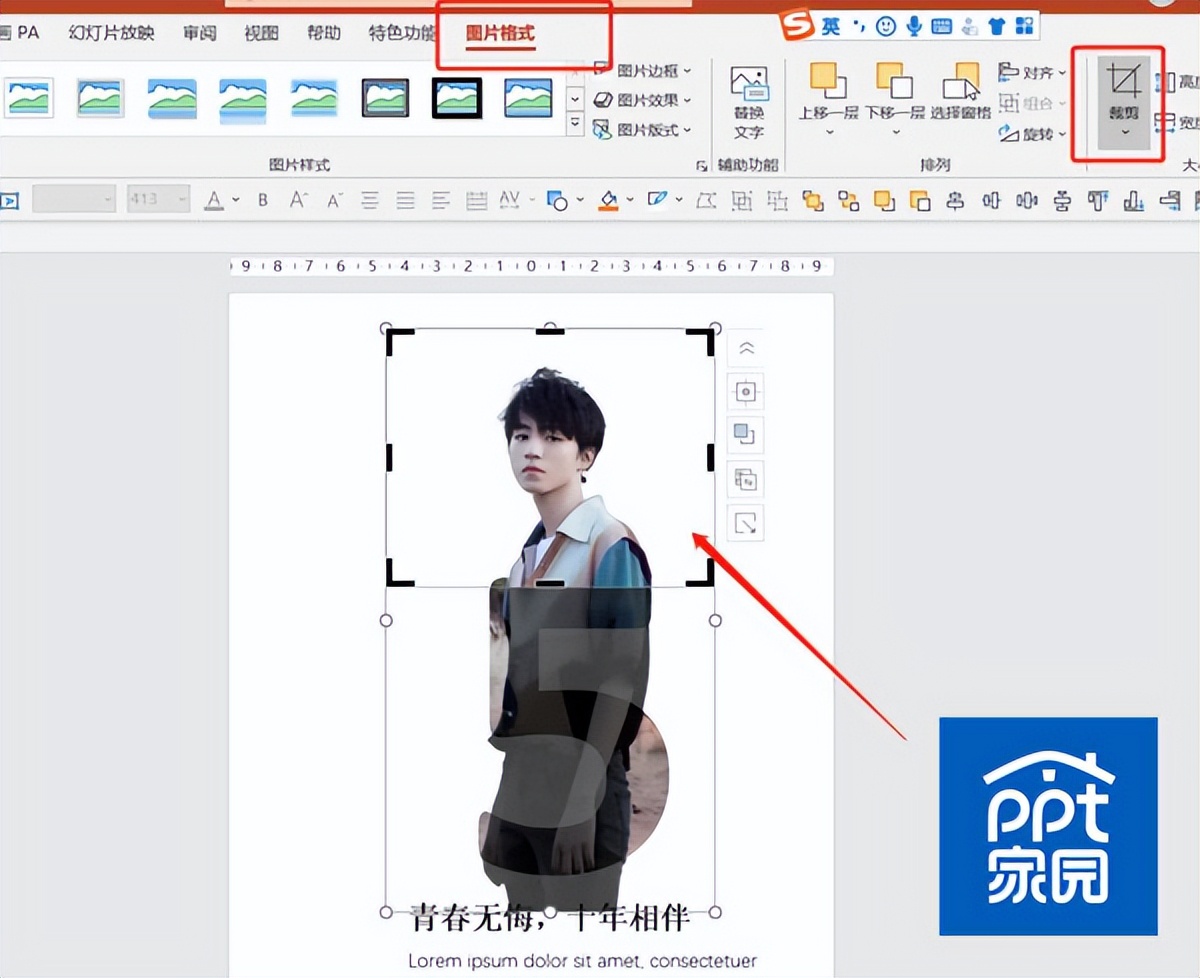Click the Sogou skin shirt icon
The width and height of the screenshot is (1200, 978).
pyautogui.click(x=997, y=27)
